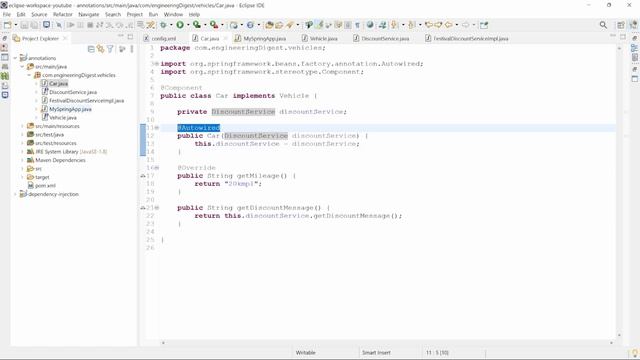
Task: Toggle Link with Editor in Project Explorer
Action: pyautogui.click(x=100, y=49)
